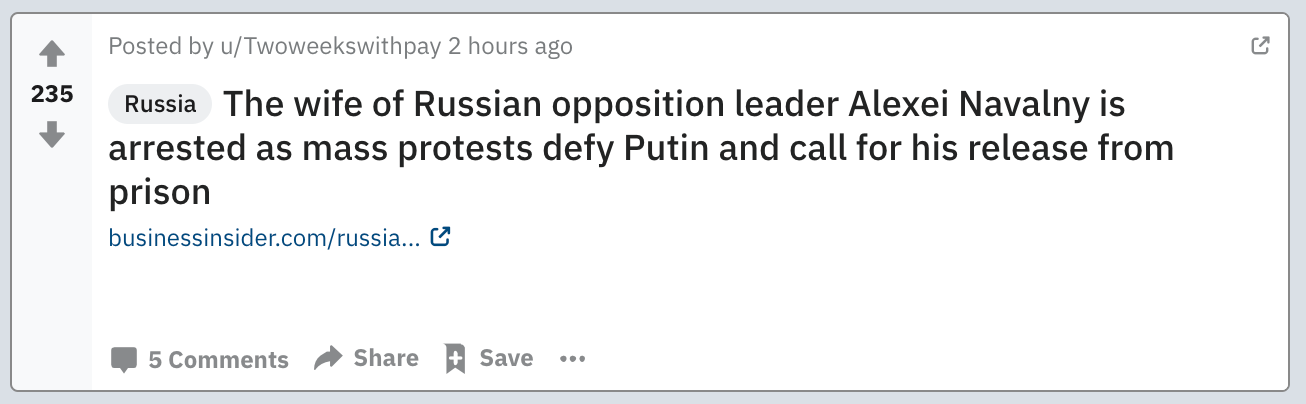Visit the businessinsider.com article link
Image resolution: width=1306 pixels, height=404 pixels.
264,238
